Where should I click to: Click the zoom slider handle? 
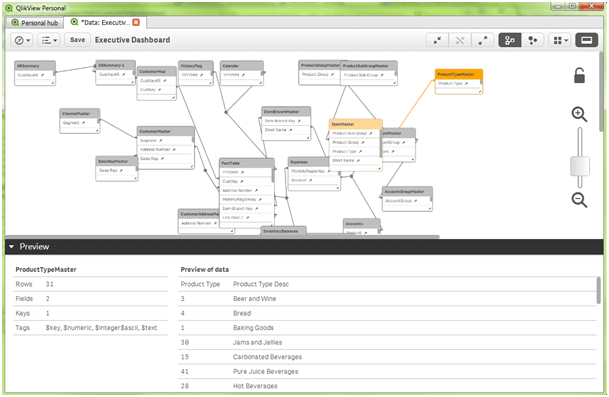[x=579, y=166]
